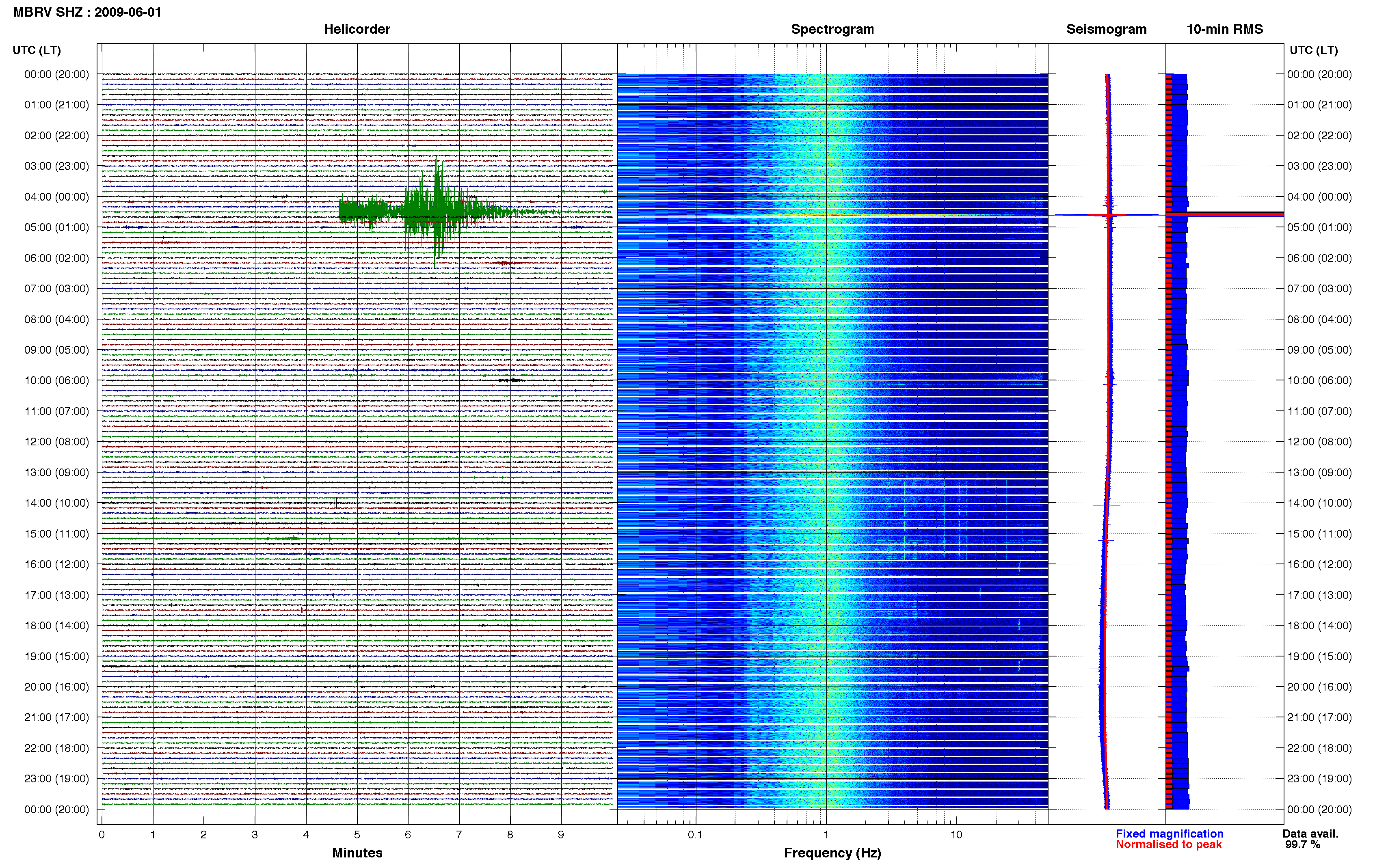Click the left 05:00 (01:00) time label
This screenshot has width=1388, height=868.
pyautogui.click(x=56, y=227)
